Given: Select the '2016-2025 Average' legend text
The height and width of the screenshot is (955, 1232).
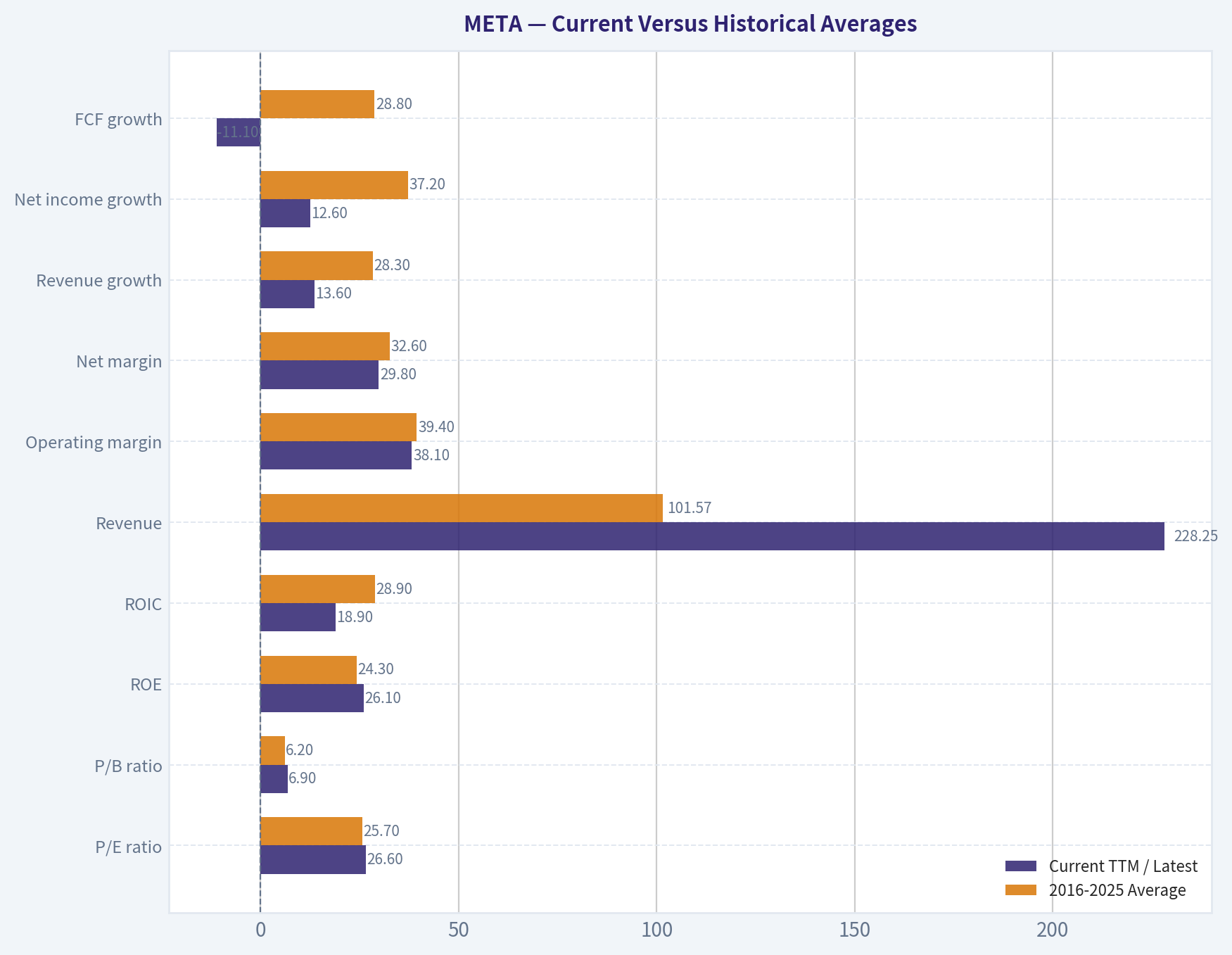Looking at the screenshot, I should point(1117,890).
